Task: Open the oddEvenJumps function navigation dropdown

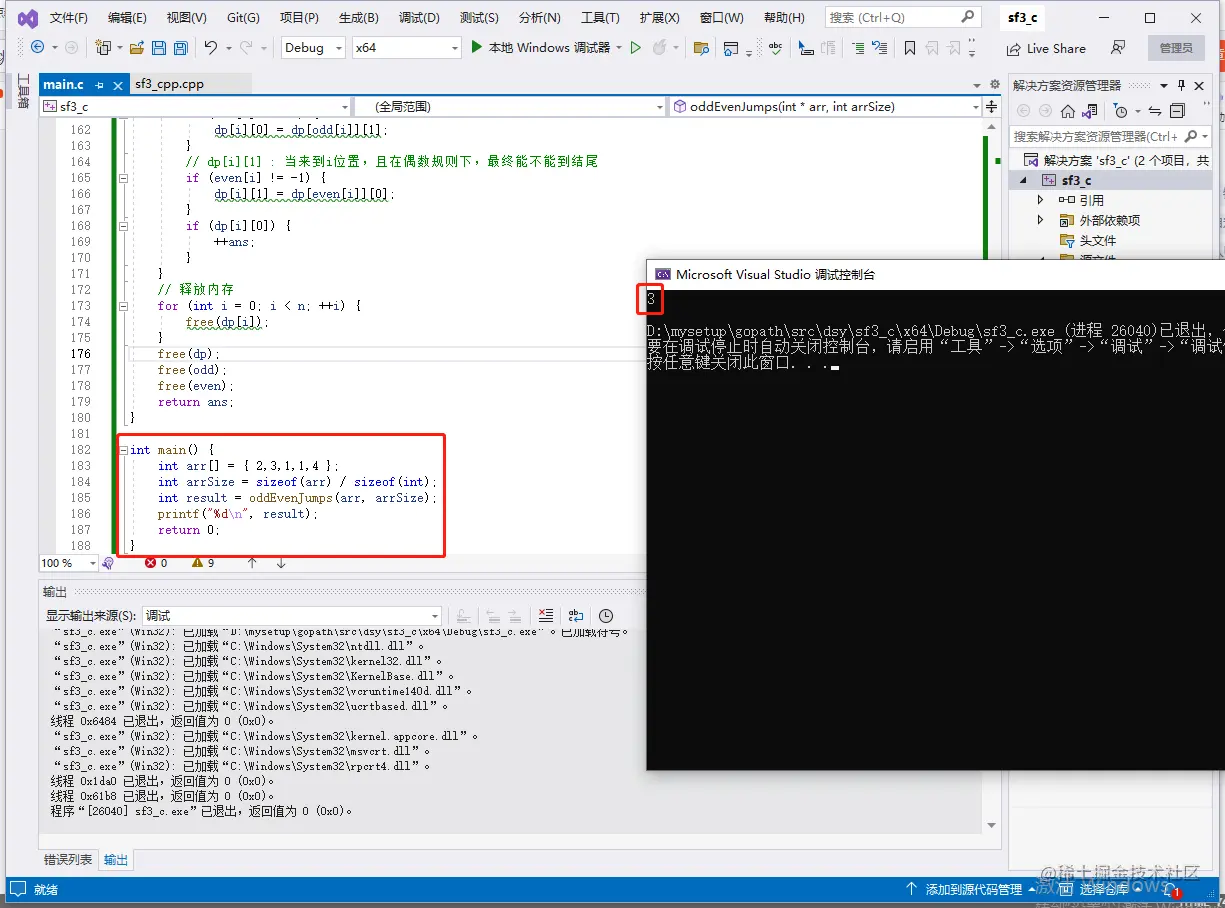Action: click(x=826, y=106)
